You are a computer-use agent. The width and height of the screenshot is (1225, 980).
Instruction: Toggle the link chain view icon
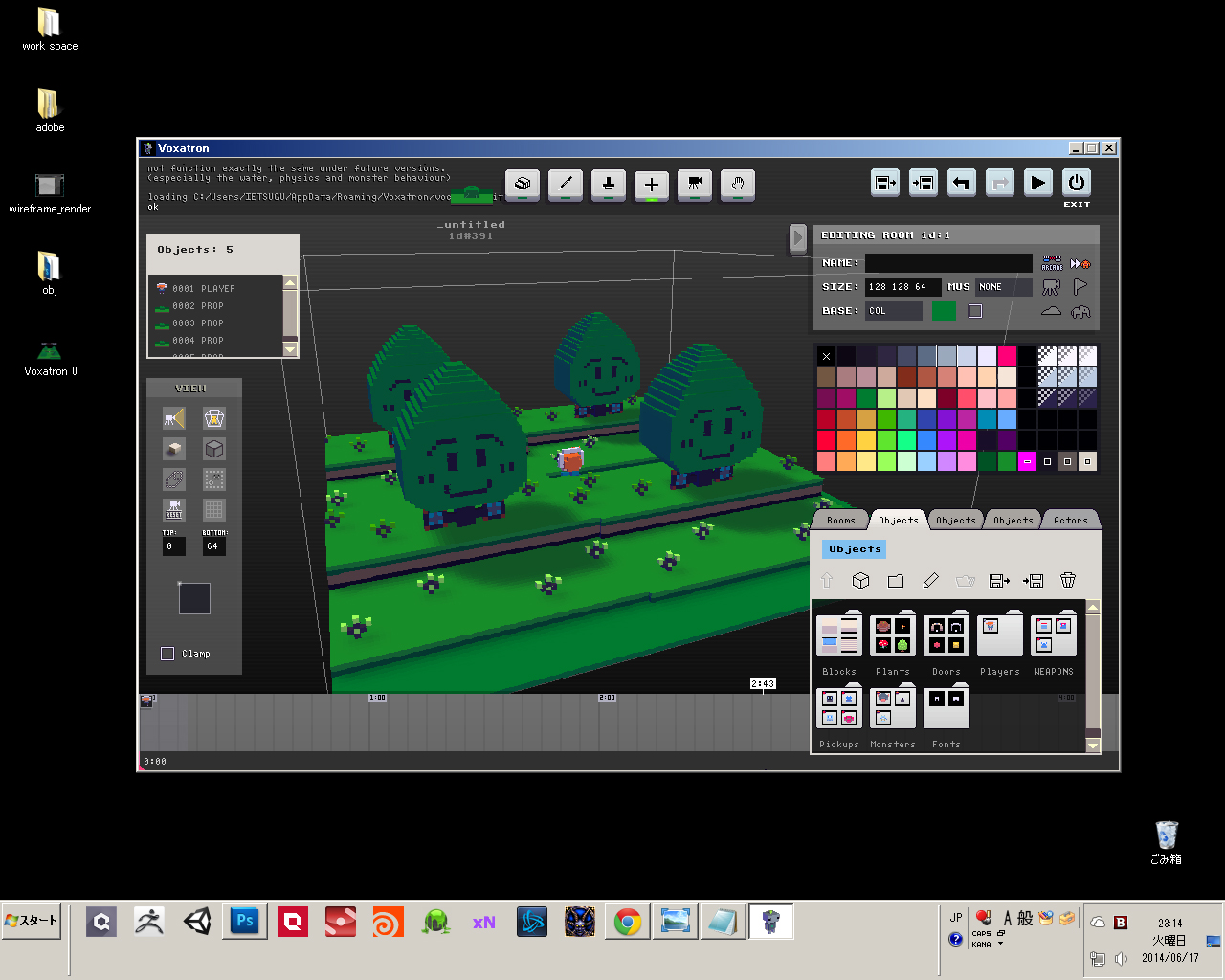[174, 479]
